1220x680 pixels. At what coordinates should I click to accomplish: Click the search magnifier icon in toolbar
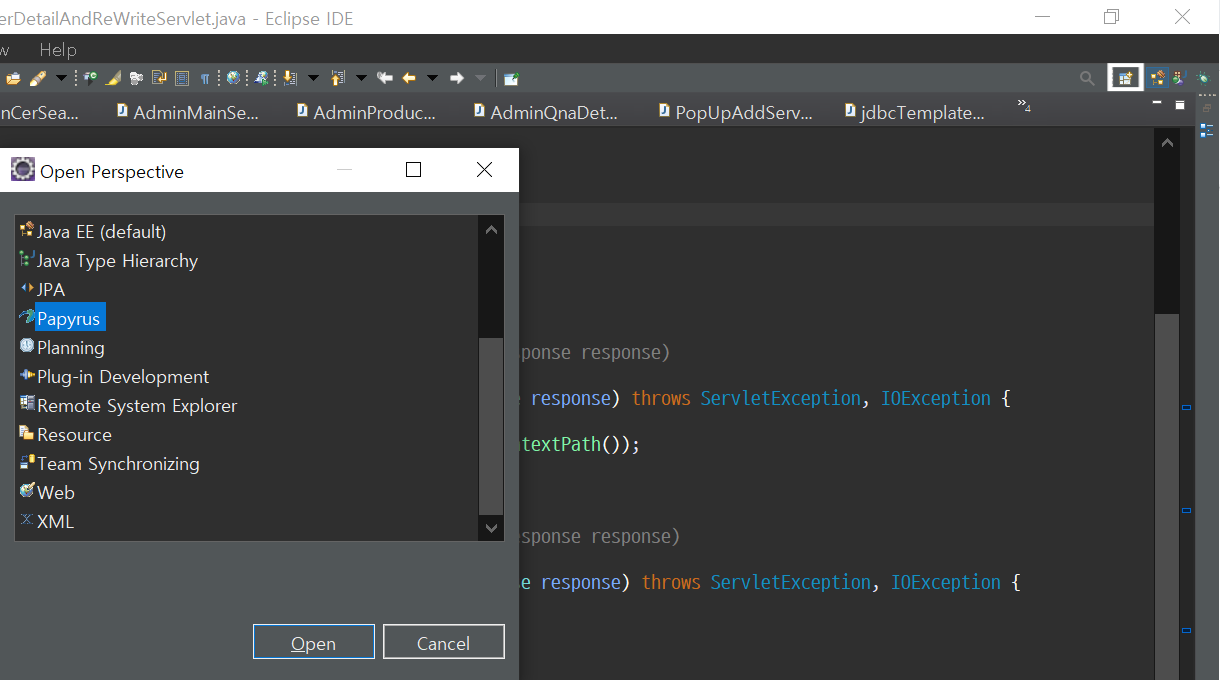(x=1087, y=78)
